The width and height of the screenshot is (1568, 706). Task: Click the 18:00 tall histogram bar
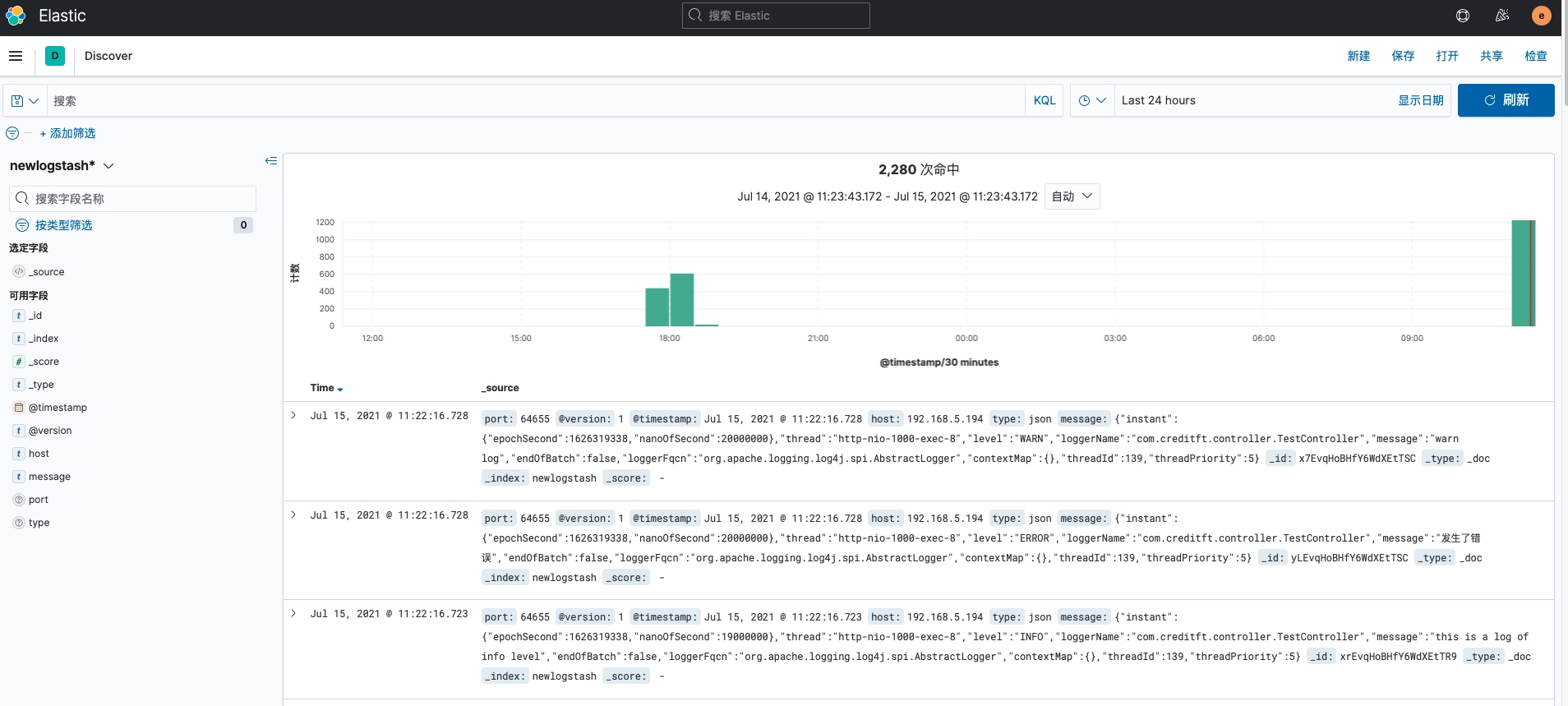(x=682, y=300)
